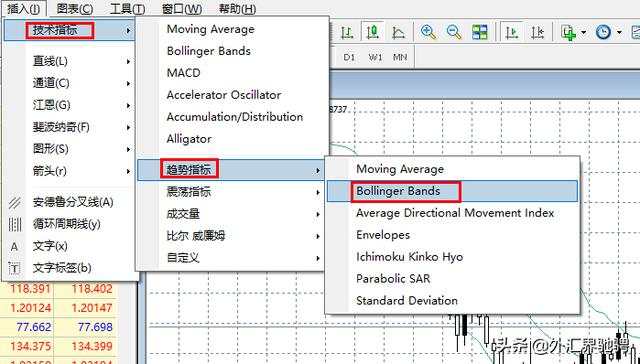This screenshot has height=364, width=640.
Task: Switch chart to candlesticks view
Action: [x=372, y=32]
